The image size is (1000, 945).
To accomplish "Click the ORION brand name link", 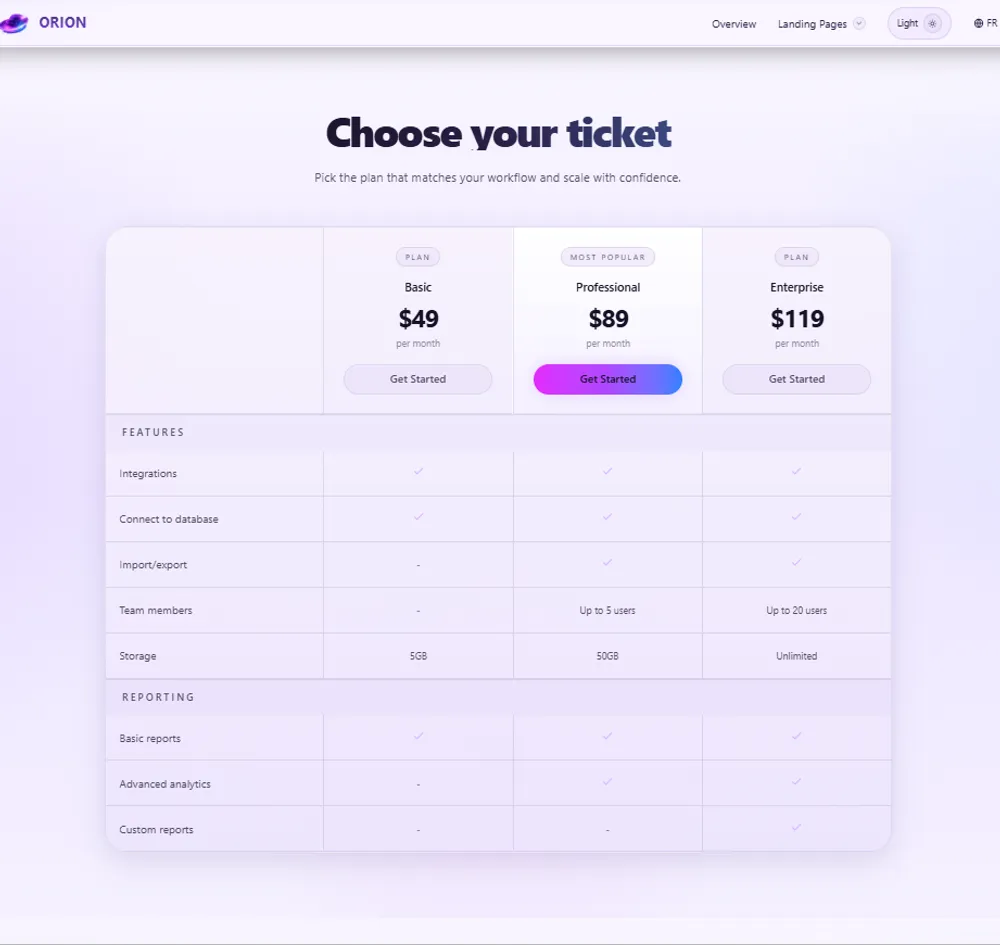I will [x=62, y=23].
